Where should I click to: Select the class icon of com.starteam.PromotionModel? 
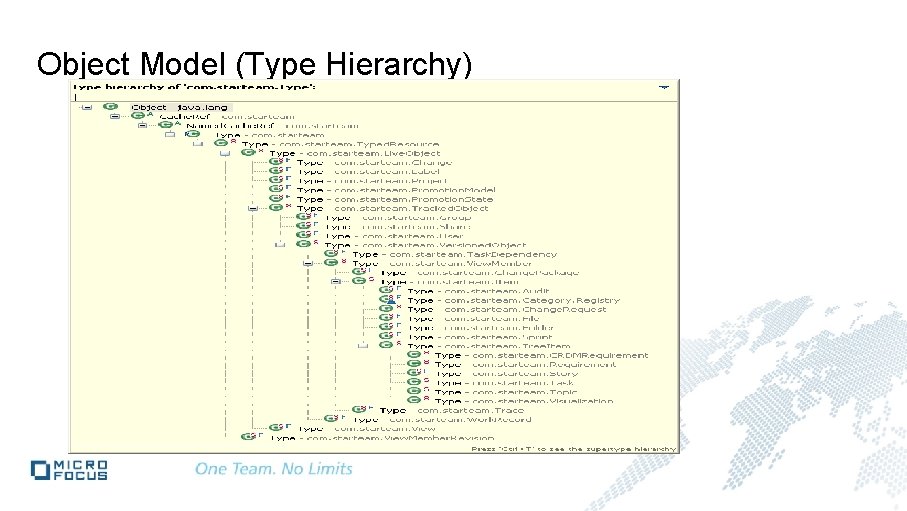pyautogui.click(x=276, y=189)
